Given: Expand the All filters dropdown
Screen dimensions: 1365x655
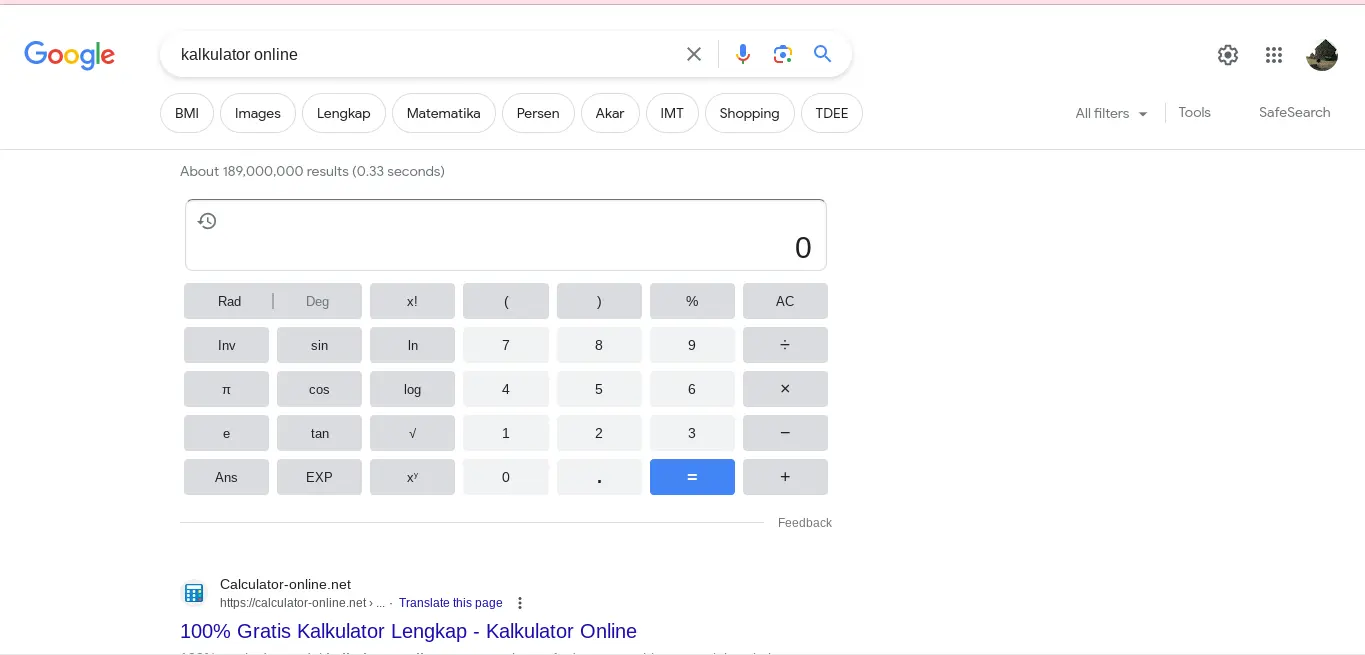Looking at the screenshot, I should [x=1111, y=113].
